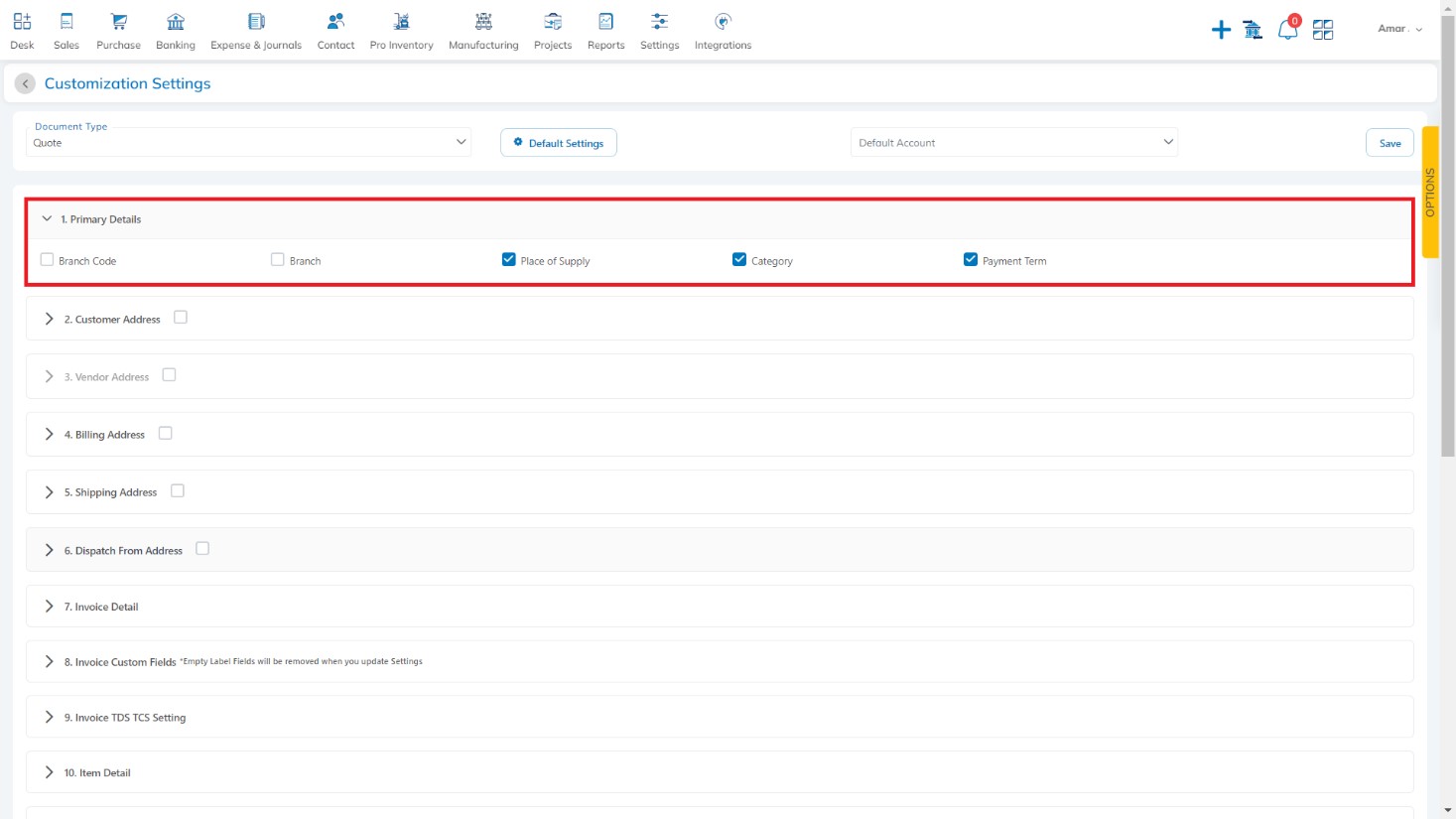Enable the Billing Address checkbox
The width and height of the screenshot is (1456, 819).
pos(165,433)
